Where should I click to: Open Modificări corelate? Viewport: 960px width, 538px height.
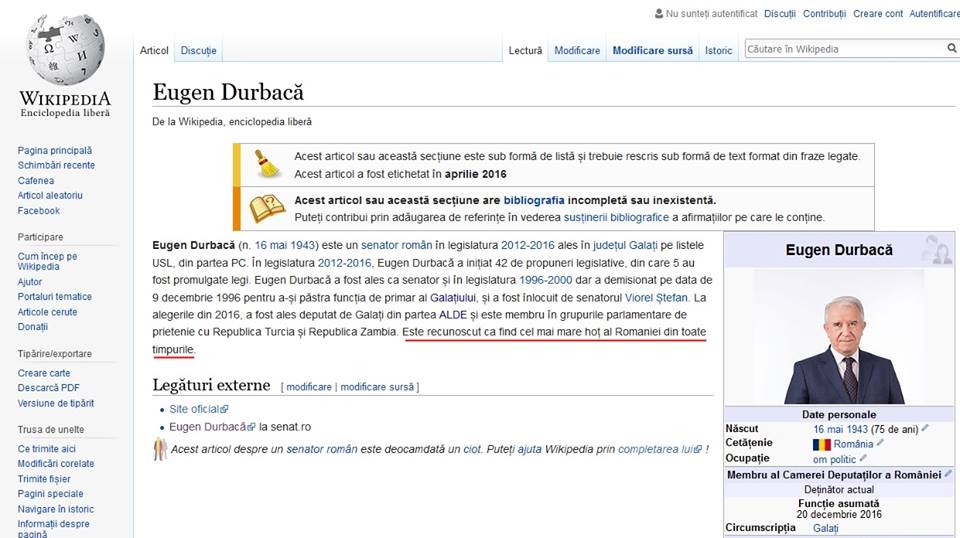[x=56, y=463]
